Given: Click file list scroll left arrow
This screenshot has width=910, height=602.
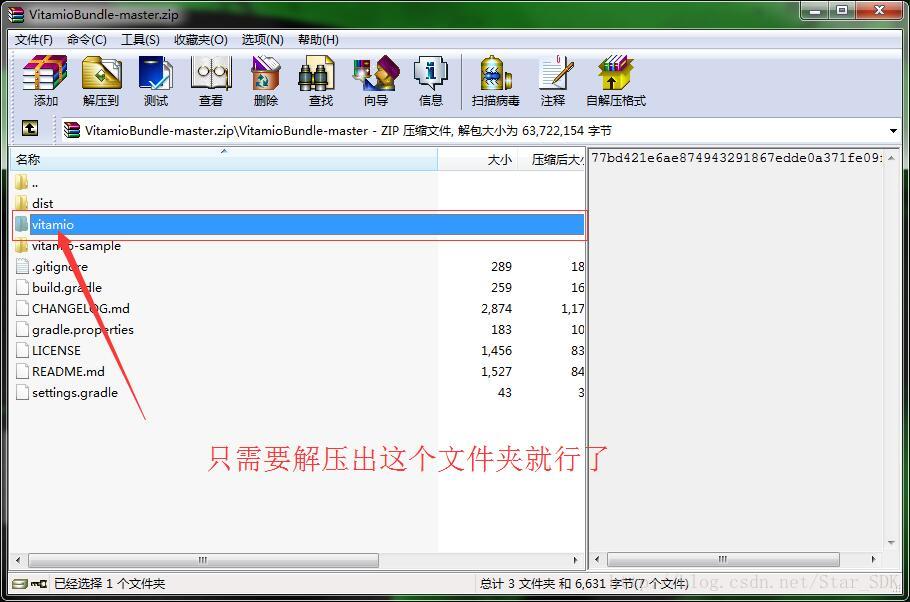Looking at the screenshot, I should [x=18, y=560].
